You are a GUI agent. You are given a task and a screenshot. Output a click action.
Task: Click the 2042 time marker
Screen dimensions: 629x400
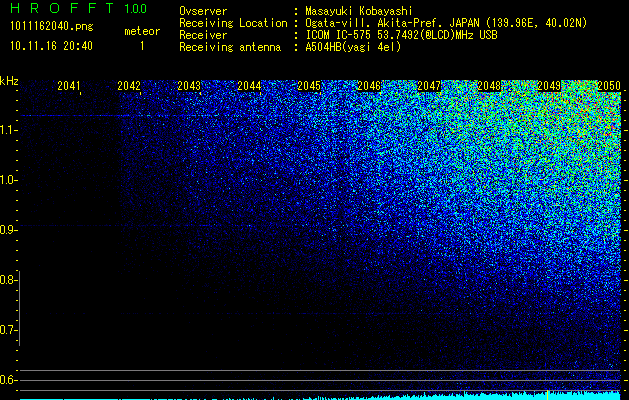[129, 86]
